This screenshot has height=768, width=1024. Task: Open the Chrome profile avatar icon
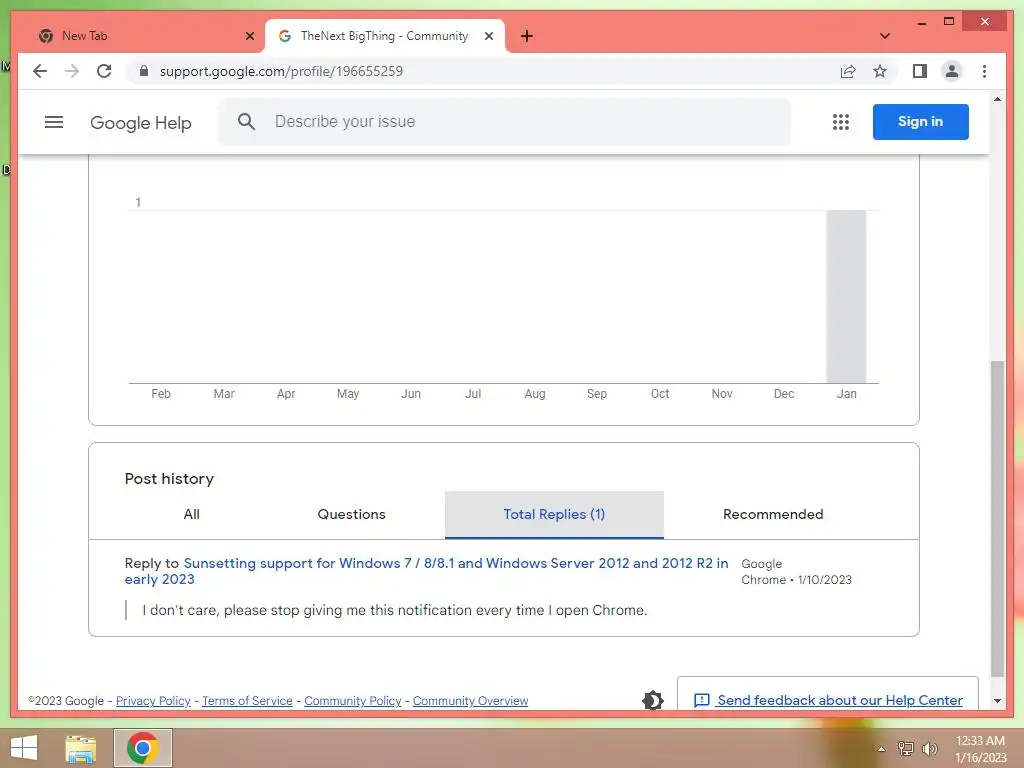pyautogui.click(x=952, y=71)
